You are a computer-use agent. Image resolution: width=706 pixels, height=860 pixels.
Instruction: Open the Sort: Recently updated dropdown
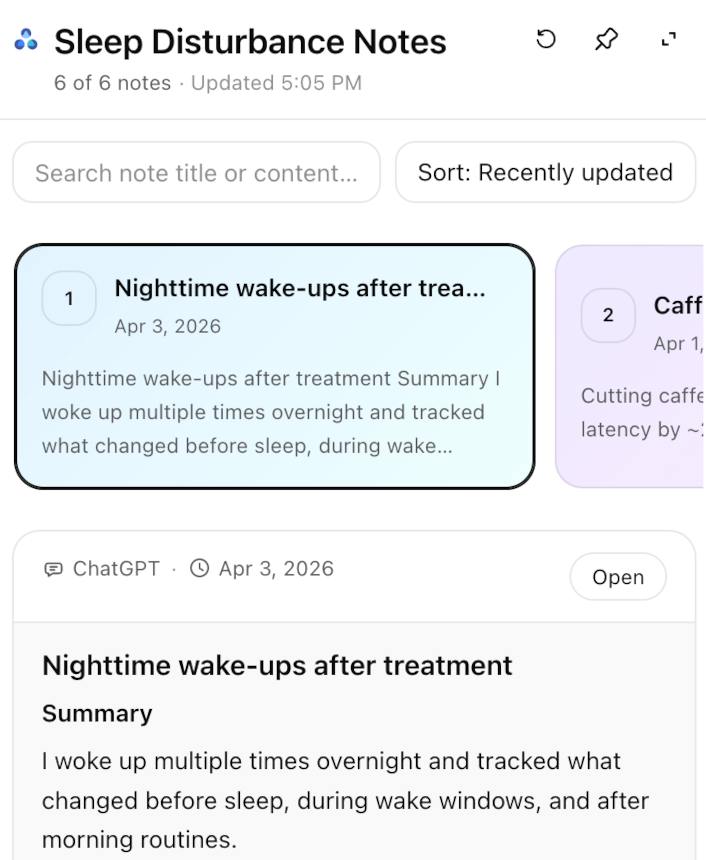545,173
